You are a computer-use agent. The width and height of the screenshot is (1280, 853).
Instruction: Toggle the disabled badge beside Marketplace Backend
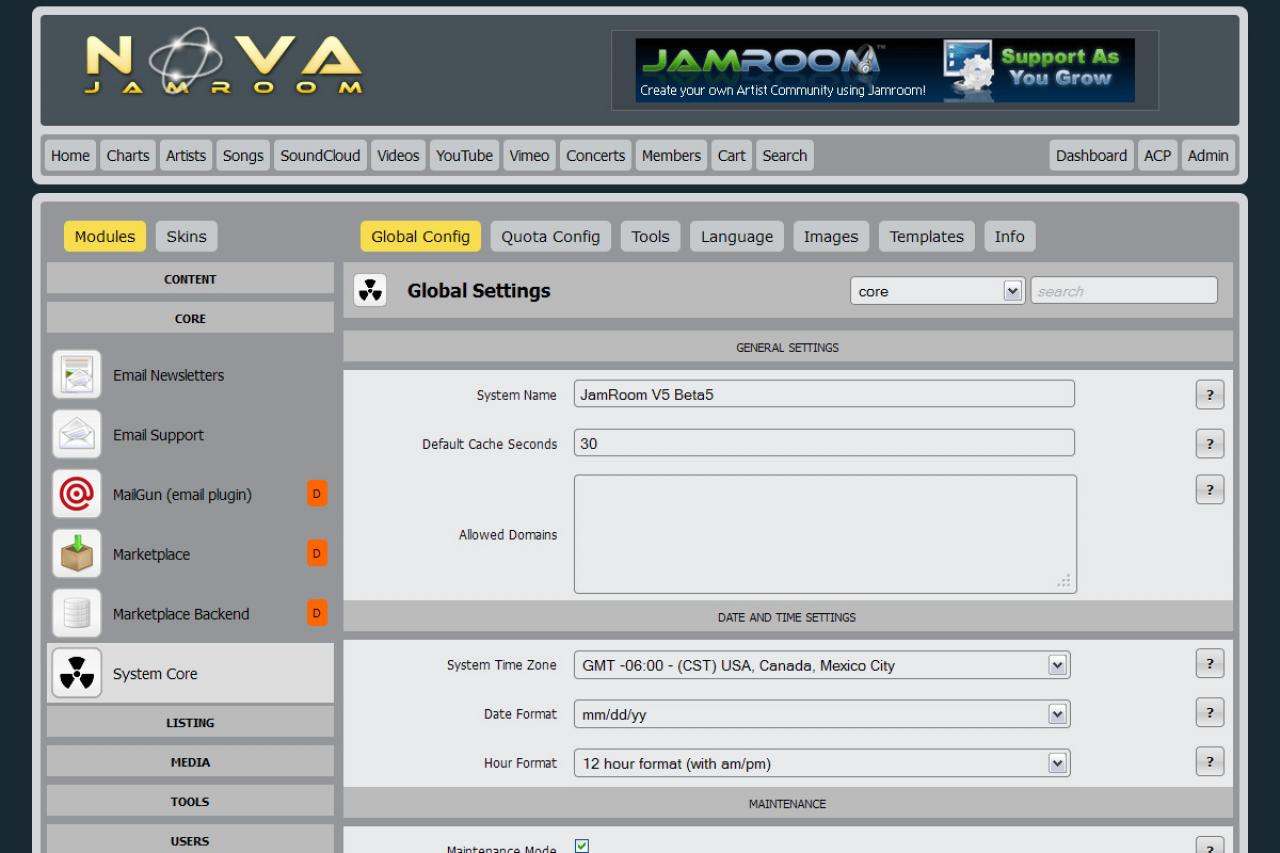(x=317, y=613)
